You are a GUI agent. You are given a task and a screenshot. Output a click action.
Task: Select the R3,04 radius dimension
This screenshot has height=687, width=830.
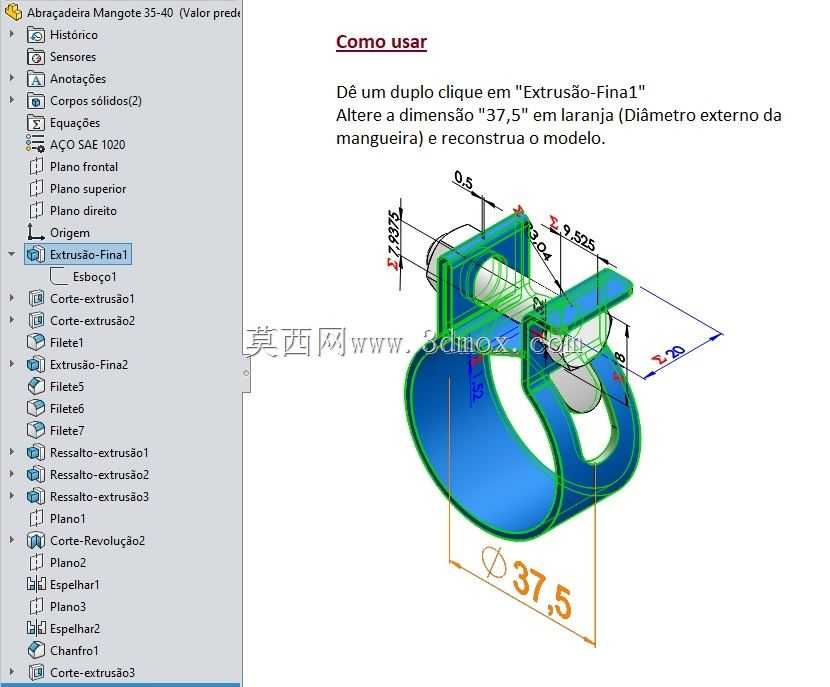point(538,242)
